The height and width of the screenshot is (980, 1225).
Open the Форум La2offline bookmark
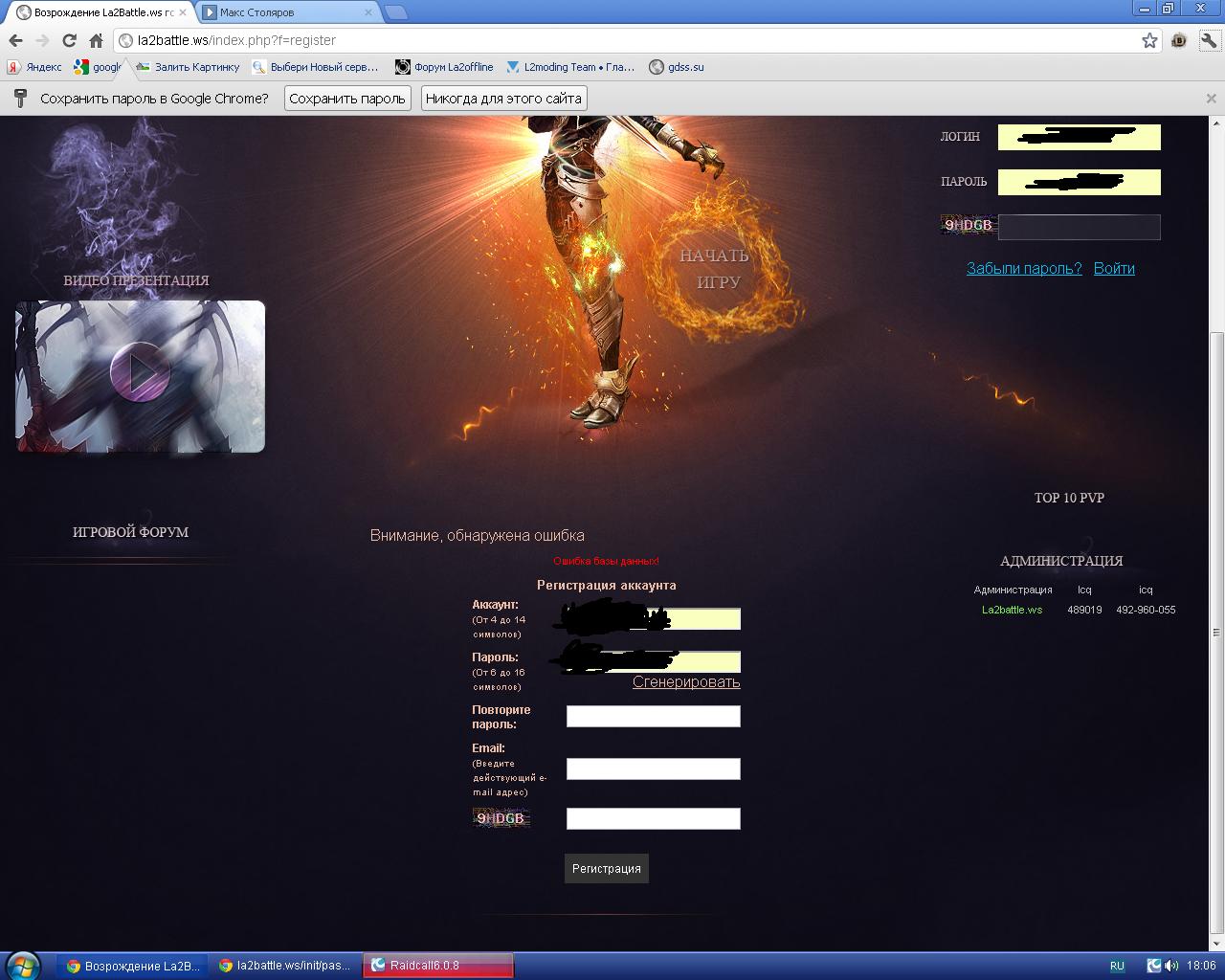[445, 67]
